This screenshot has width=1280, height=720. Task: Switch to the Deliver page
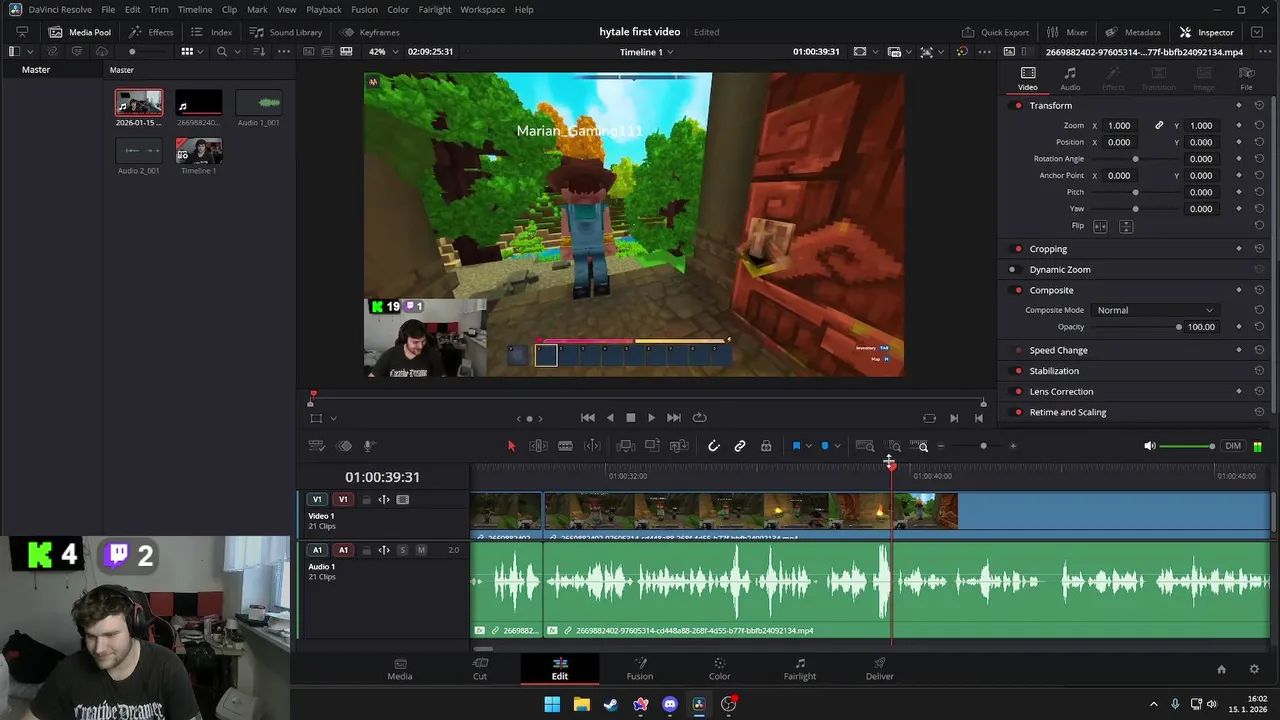click(x=879, y=669)
